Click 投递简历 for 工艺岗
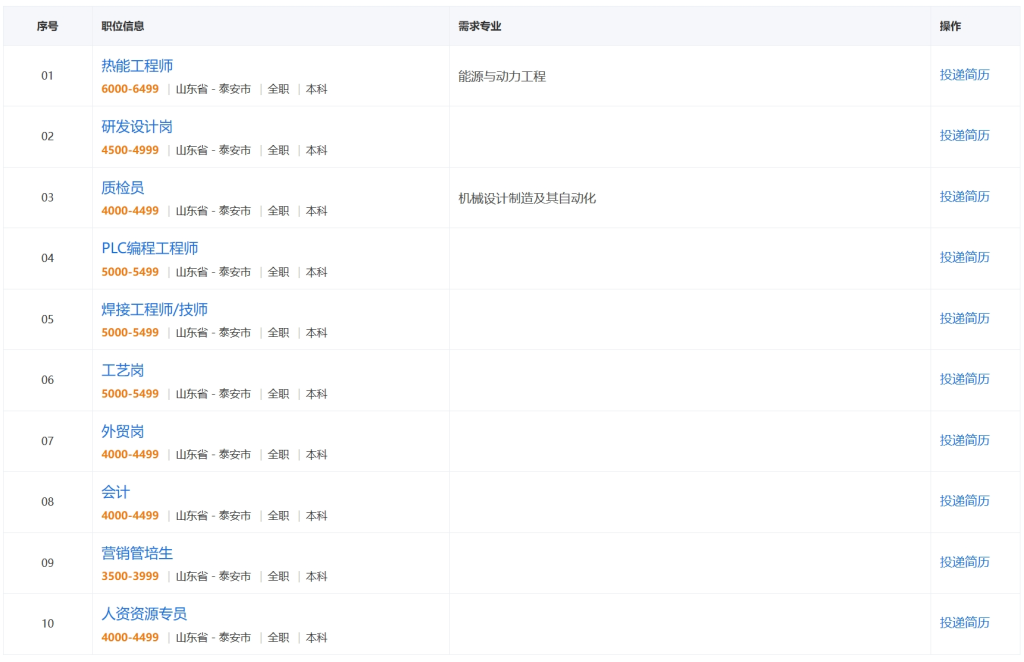 965,379
